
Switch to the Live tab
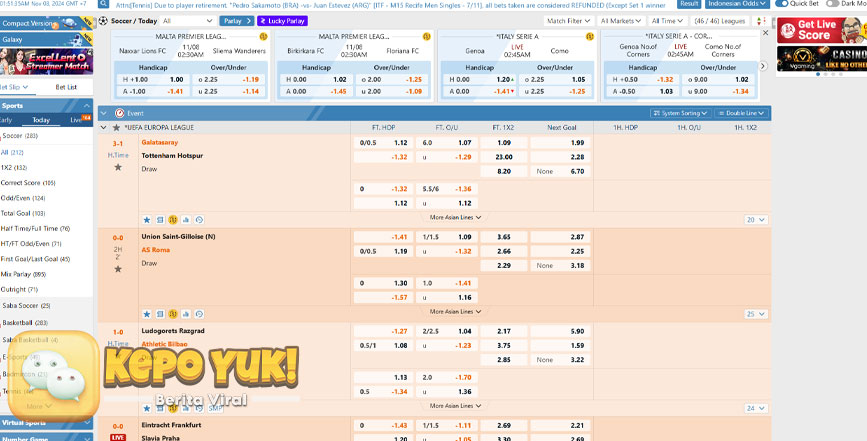tap(76, 120)
